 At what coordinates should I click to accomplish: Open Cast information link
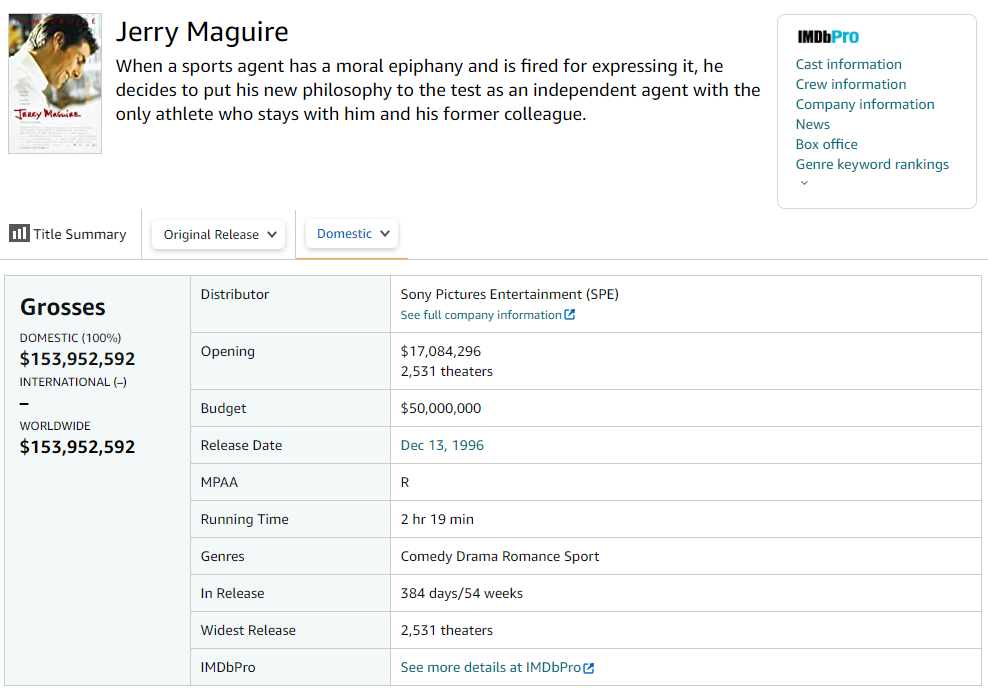(x=849, y=64)
